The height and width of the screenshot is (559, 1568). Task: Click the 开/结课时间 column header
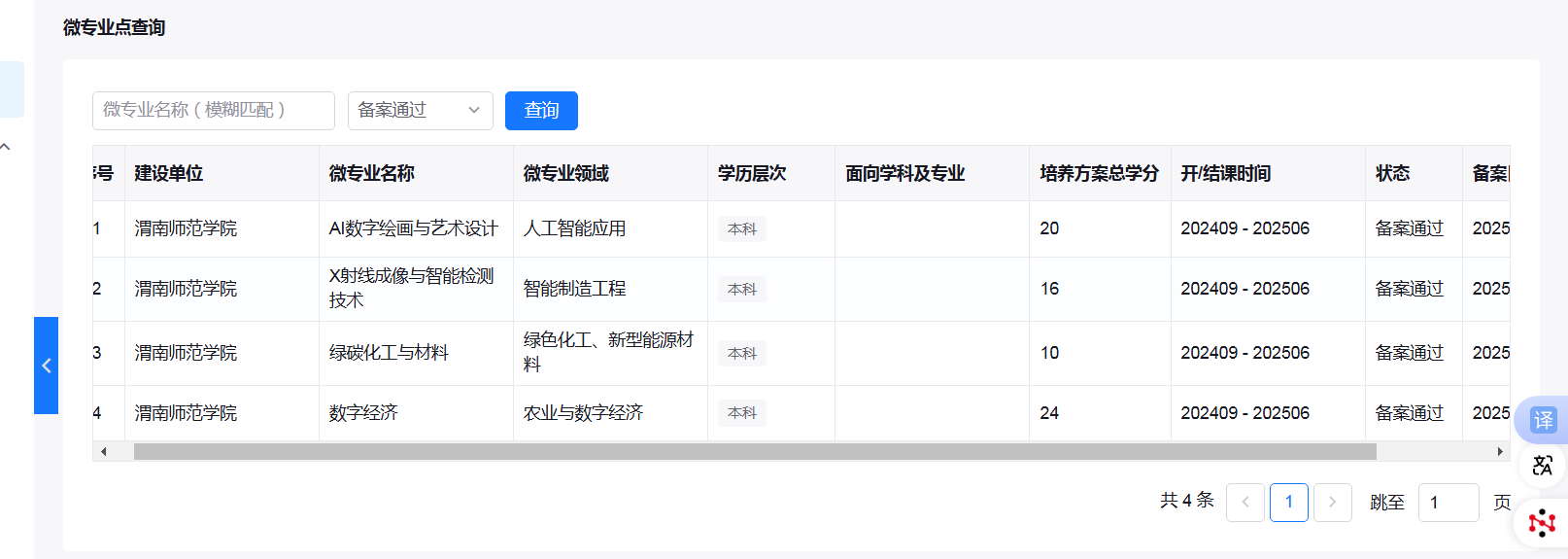[x=1225, y=173]
